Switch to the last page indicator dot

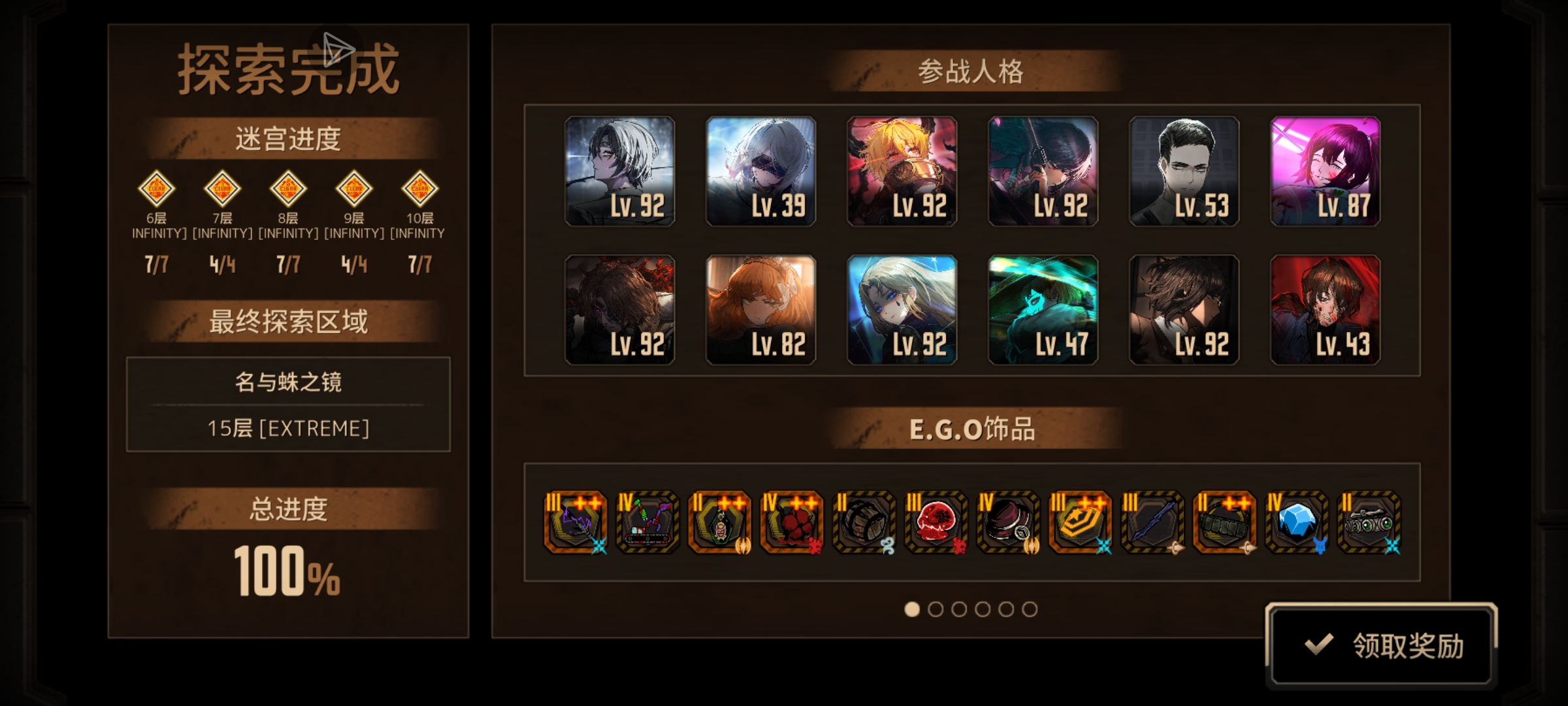[1030, 609]
